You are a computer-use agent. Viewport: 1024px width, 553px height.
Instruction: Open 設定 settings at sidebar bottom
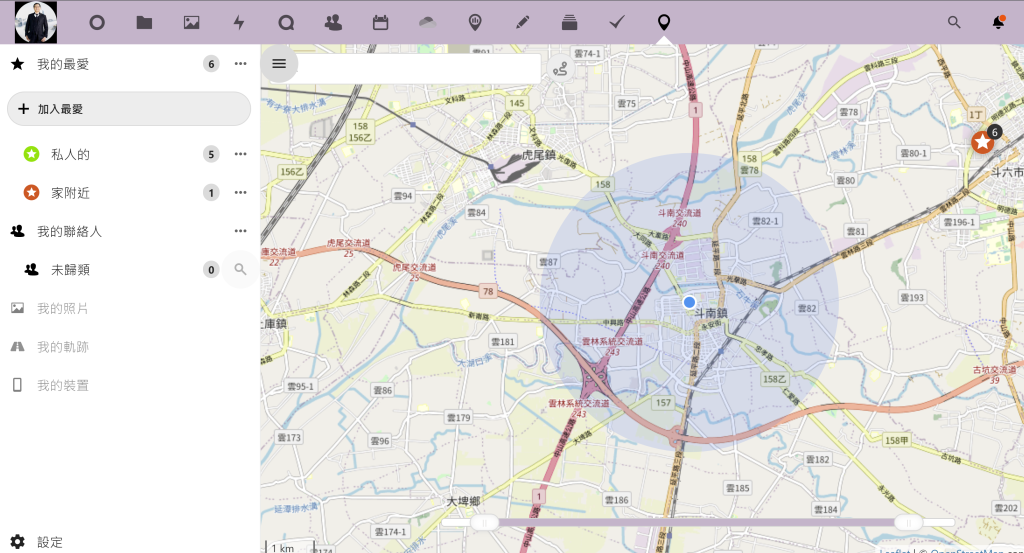50,542
